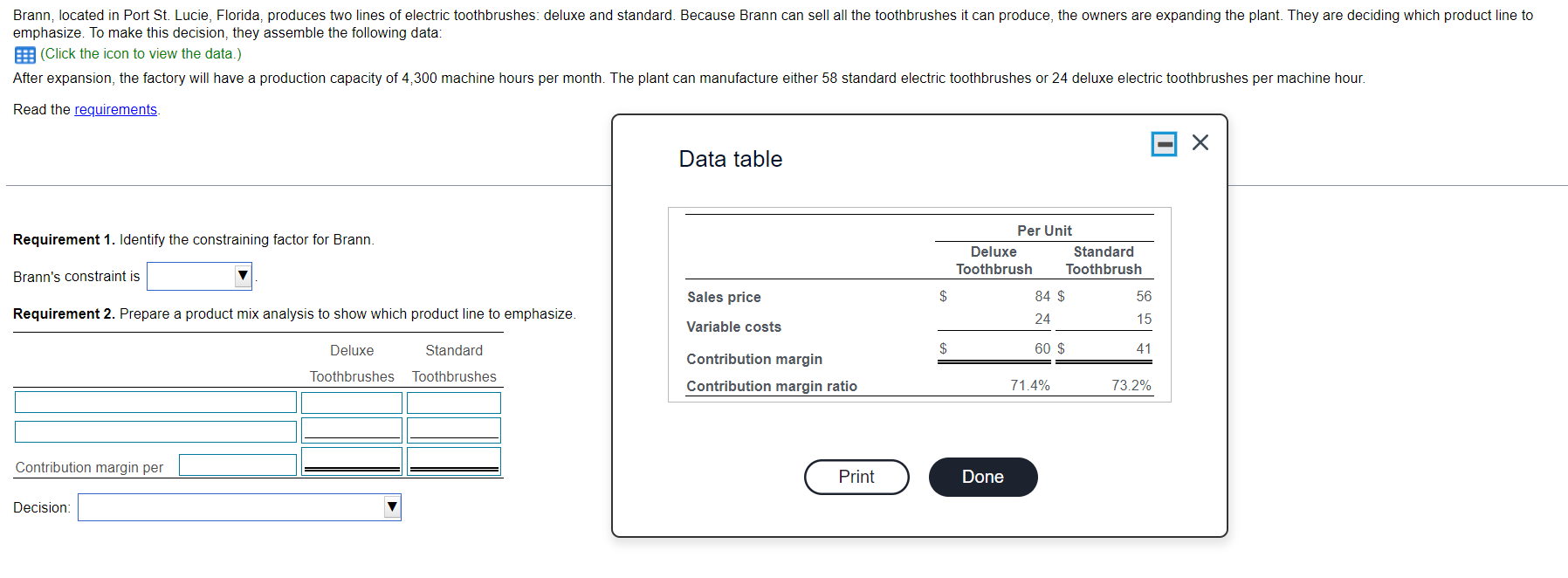Click the Print button
Image resolution: width=1568 pixels, height=578 pixels.
pos(856,477)
